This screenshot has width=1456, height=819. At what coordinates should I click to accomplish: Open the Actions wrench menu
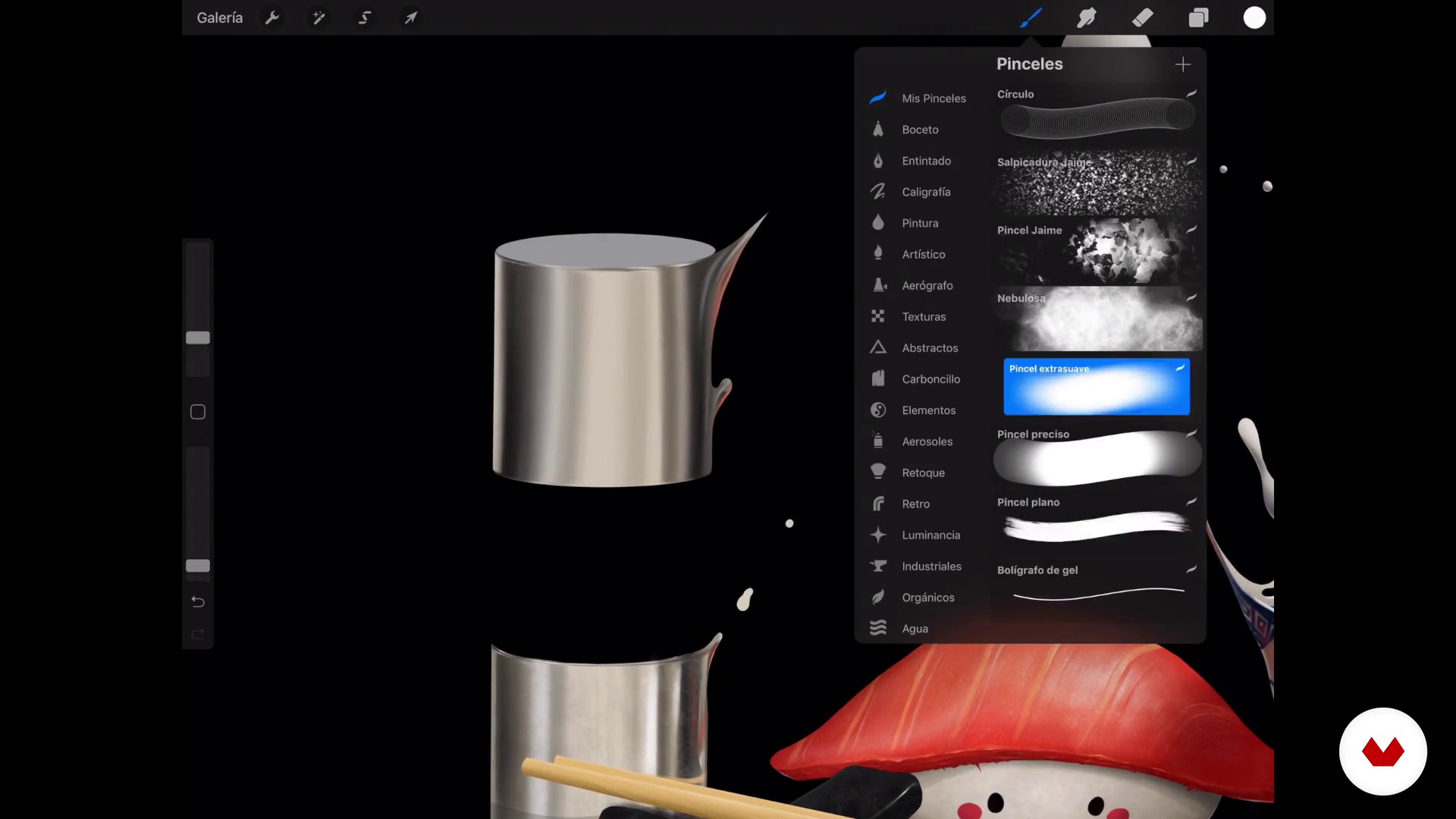pyautogui.click(x=272, y=17)
